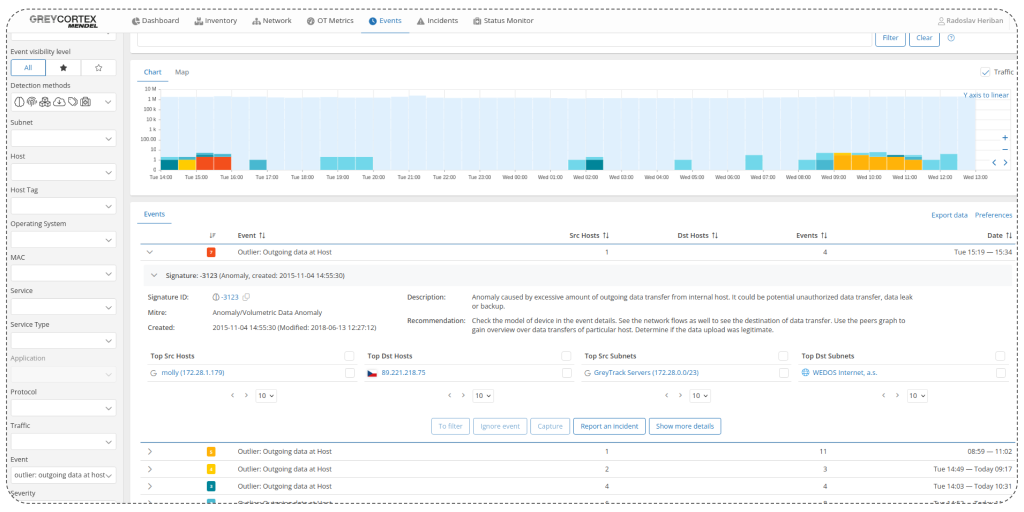Sort events table by Src Hosts arrows
The image size is (1024, 512).
(x=606, y=235)
